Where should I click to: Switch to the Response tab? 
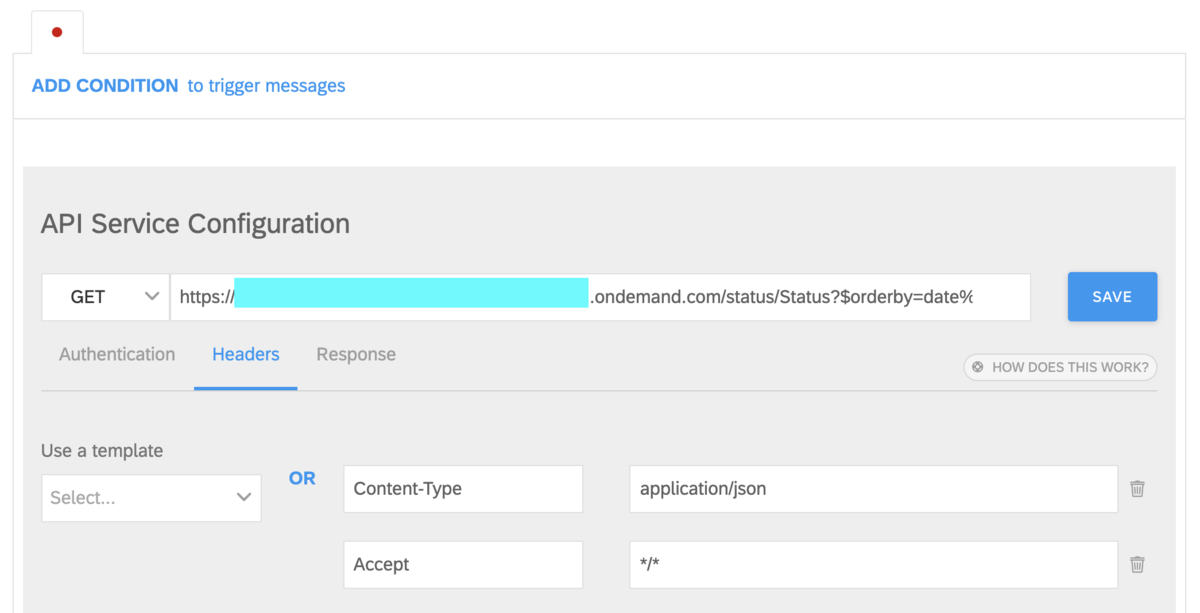[x=356, y=354]
